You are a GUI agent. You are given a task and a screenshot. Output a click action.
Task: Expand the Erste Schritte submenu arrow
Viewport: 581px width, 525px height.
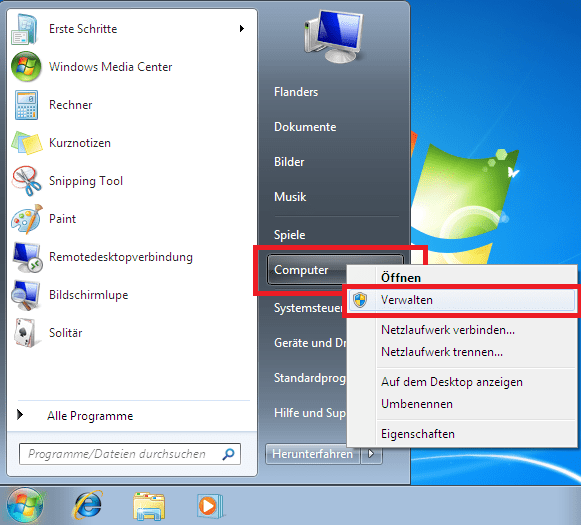(x=242, y=29)
